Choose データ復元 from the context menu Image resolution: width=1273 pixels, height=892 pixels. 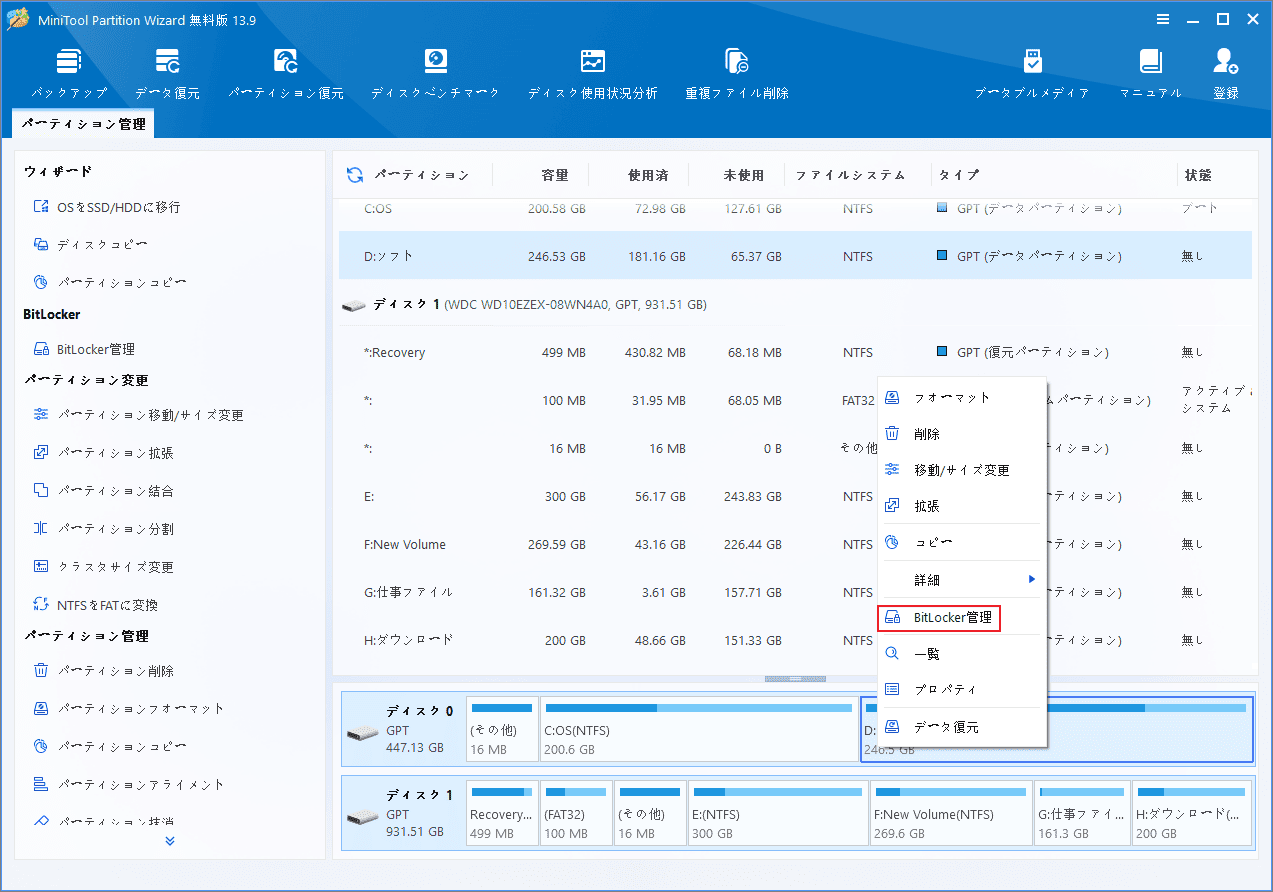(962, 727)
